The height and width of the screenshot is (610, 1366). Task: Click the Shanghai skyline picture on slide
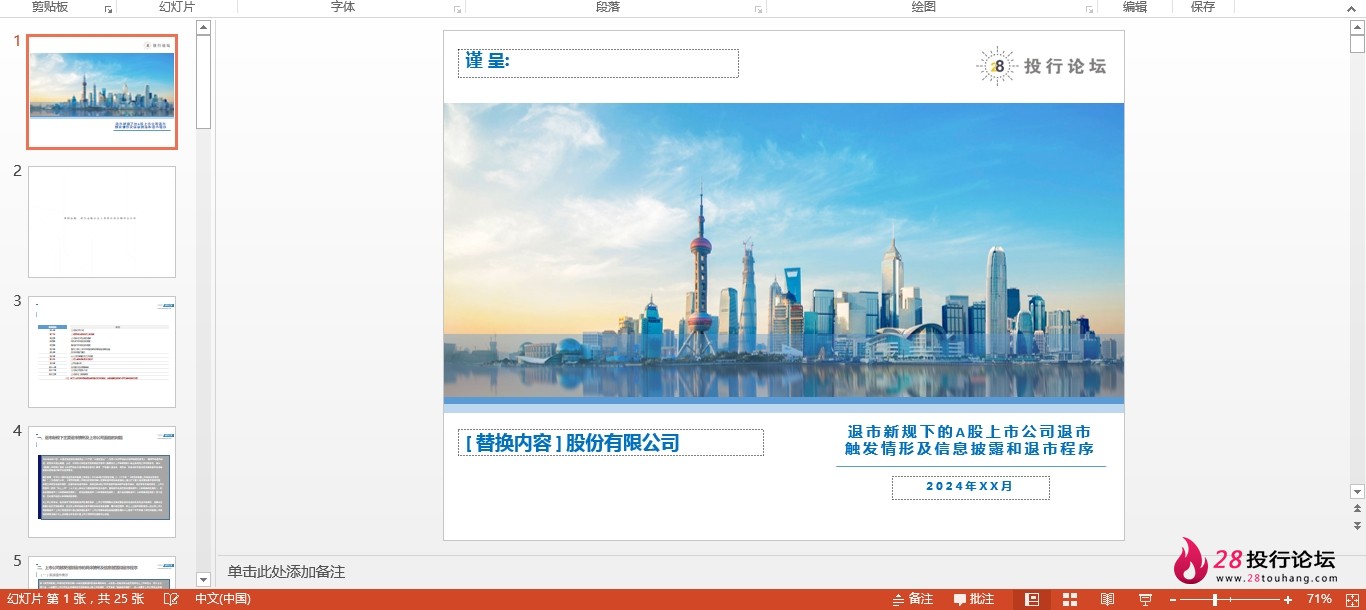pyautogui.click(x=784, y=250)
